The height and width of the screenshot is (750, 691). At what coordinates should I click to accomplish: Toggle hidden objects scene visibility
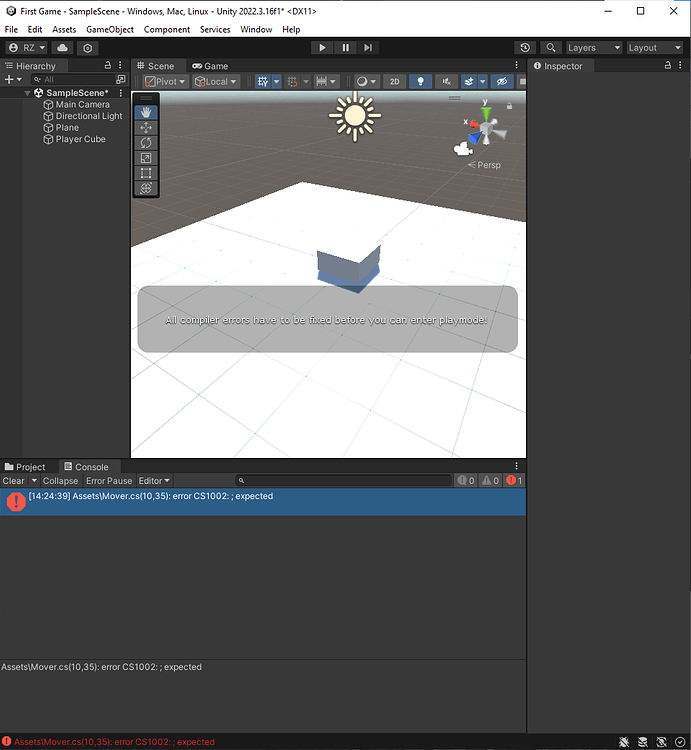(502, 82)
